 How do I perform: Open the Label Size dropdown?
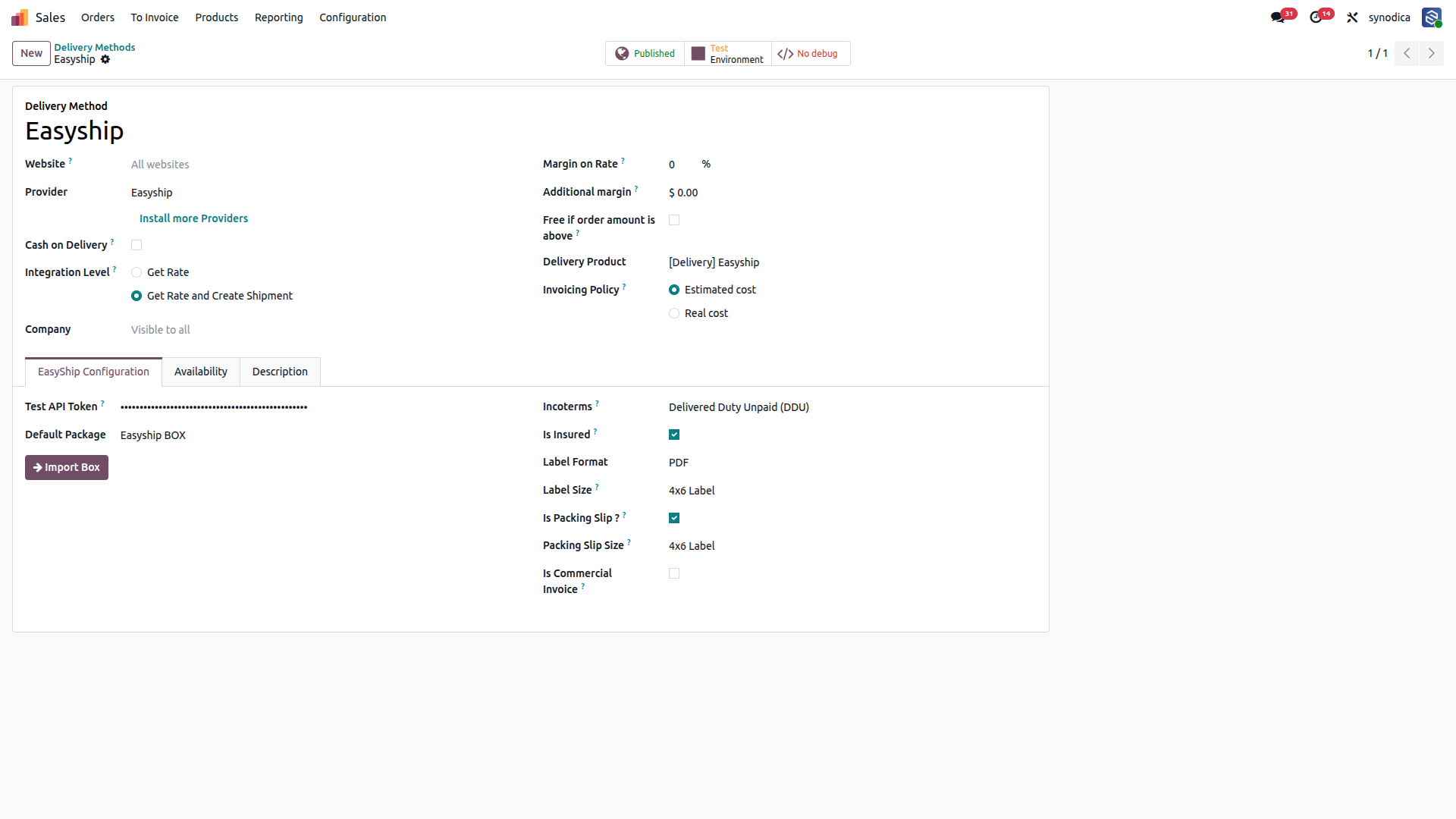pyautogui.click(x=852, y=491)
